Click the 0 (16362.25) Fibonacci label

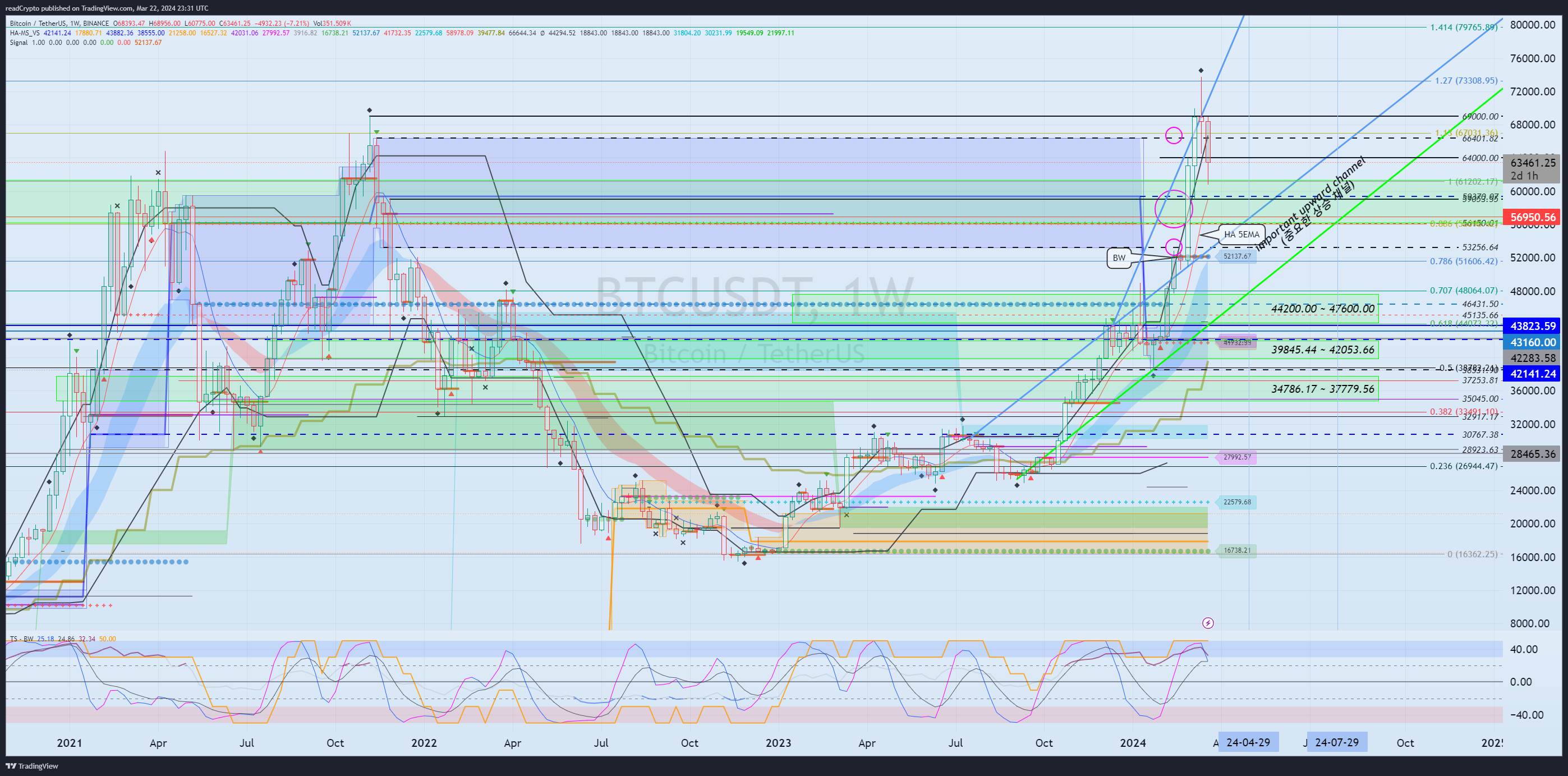click(x=1472, y=554)
